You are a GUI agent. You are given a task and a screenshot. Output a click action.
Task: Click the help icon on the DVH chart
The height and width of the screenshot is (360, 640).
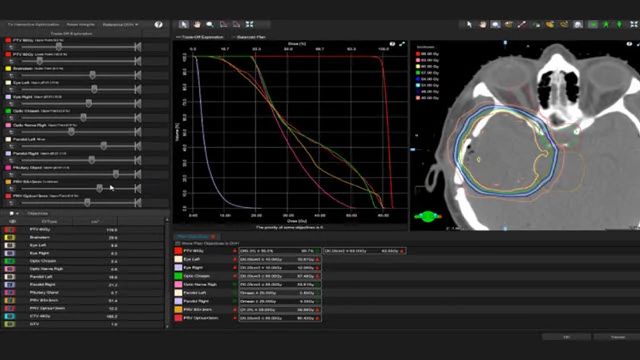[392, 44]
